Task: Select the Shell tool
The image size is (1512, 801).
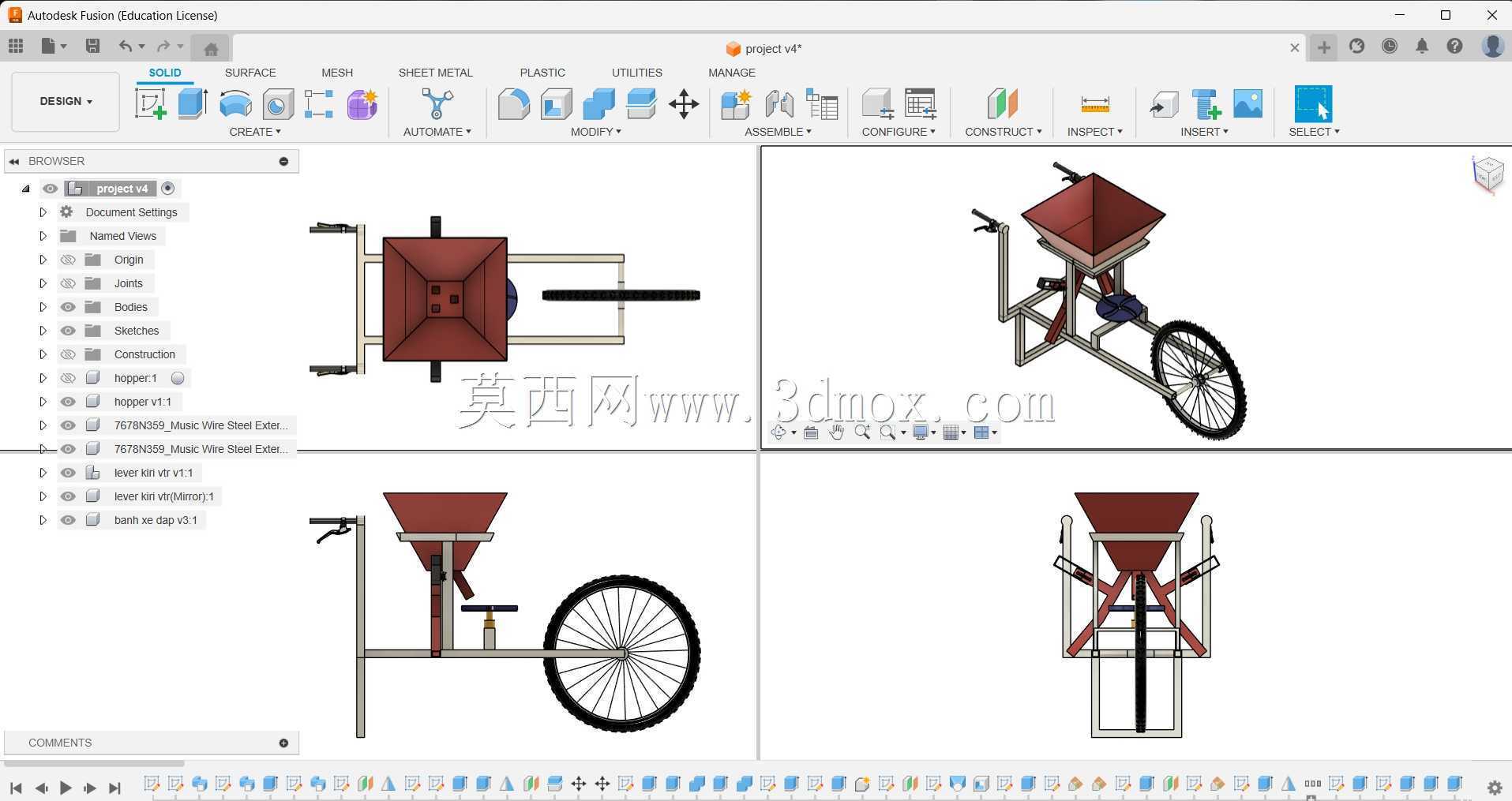Action: pos(556,103)
